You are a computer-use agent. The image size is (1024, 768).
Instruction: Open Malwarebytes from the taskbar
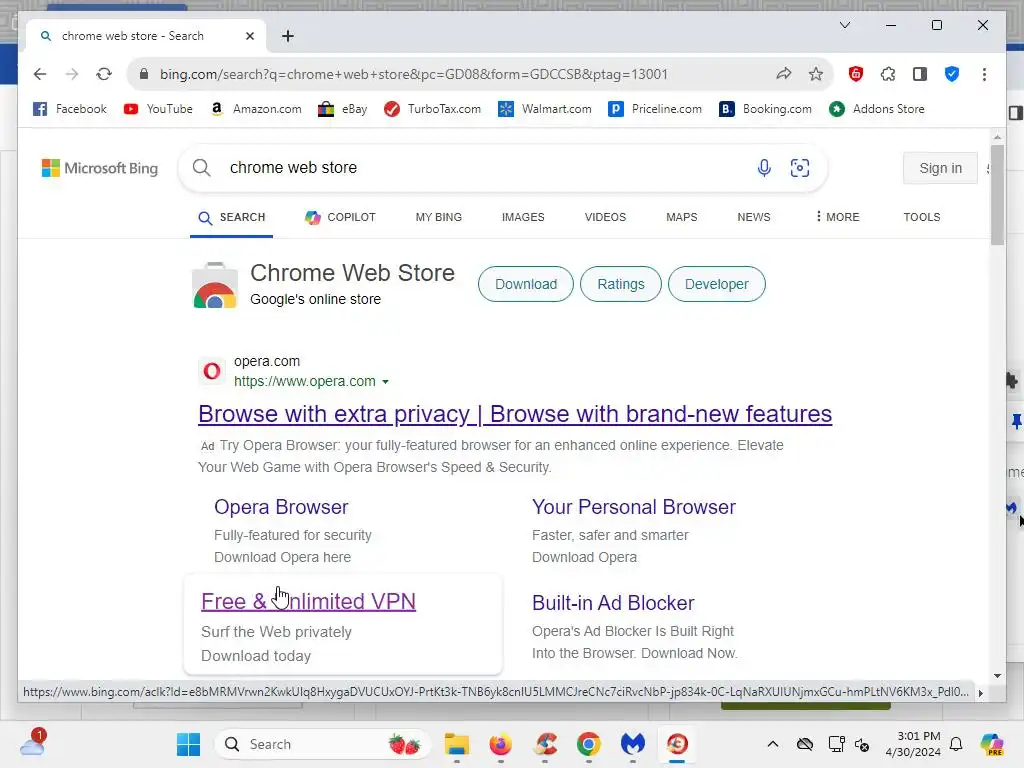633,744
